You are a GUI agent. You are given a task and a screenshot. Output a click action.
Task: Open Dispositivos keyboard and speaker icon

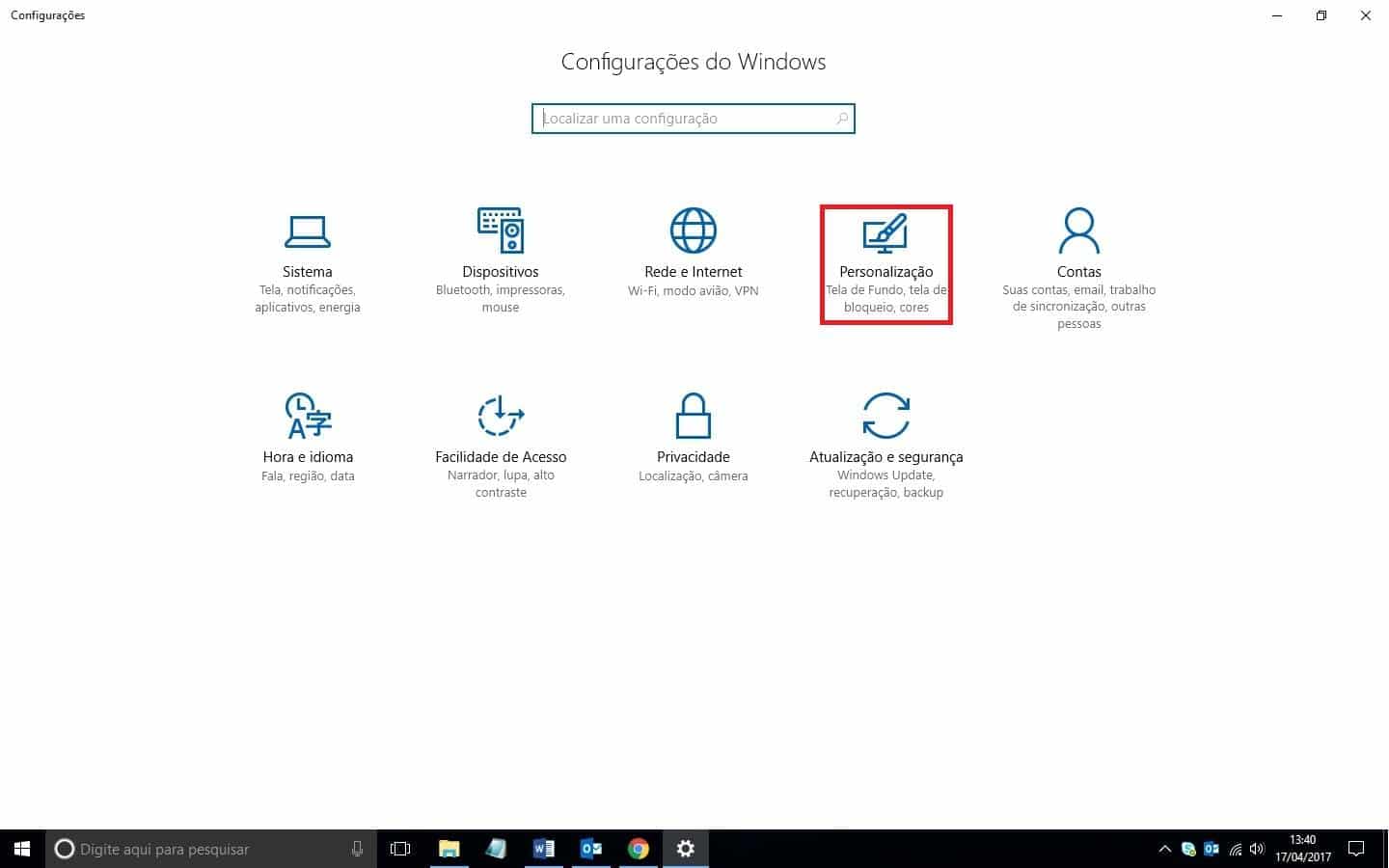pyautogui.click(x=501, y=231)
